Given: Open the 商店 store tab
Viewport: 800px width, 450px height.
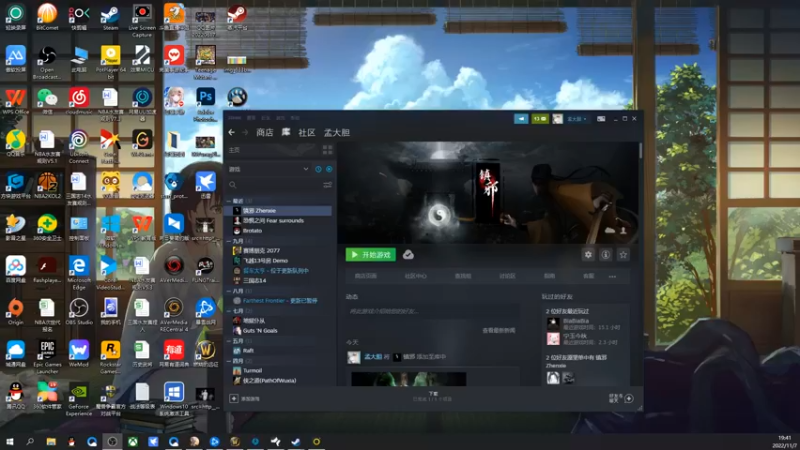Looking at the screenshot, I should pyautogui.click(x=264, y=132).
